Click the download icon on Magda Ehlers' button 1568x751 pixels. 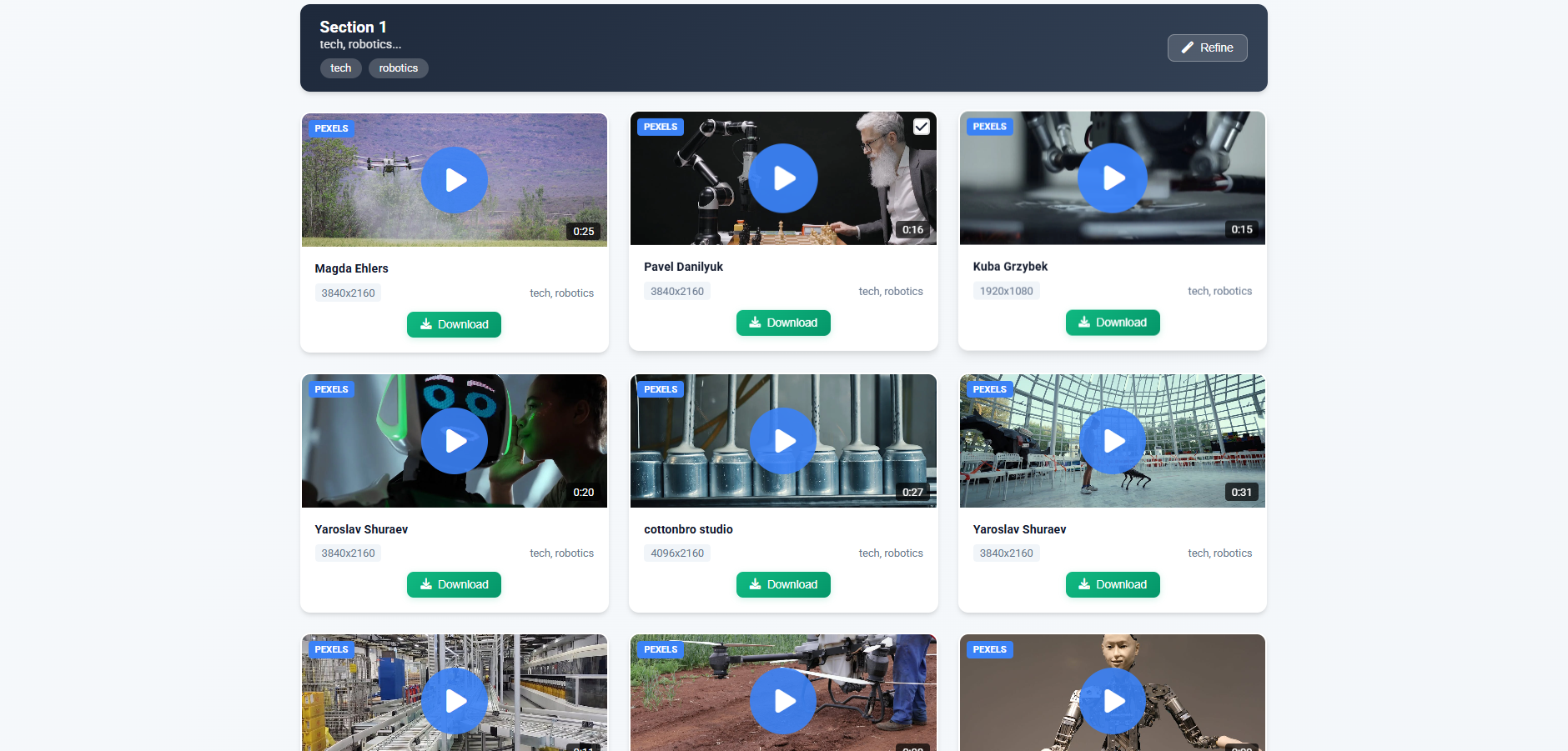(x=426, y=324)
